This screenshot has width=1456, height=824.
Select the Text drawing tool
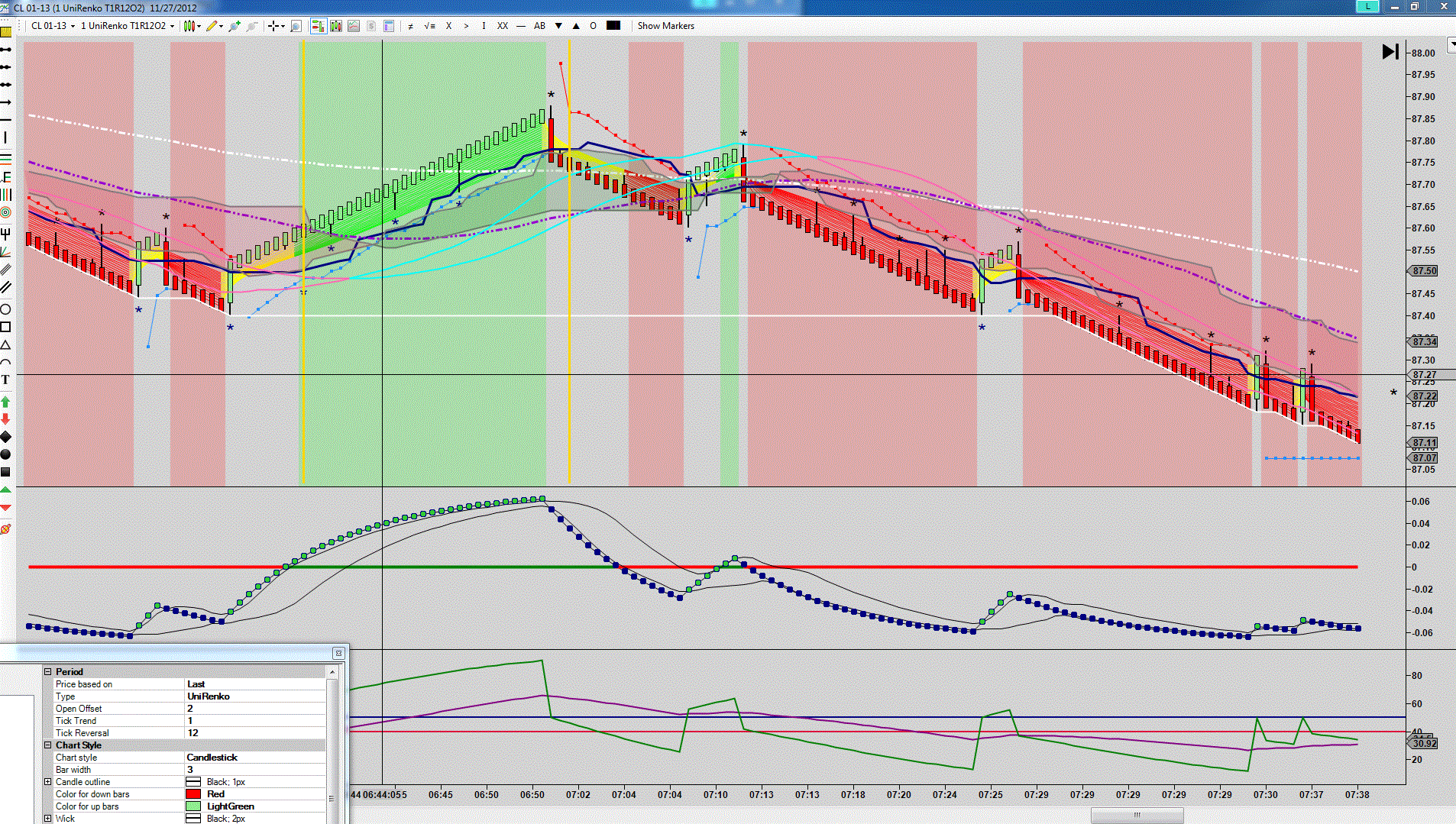pyautogui.click(x=6, y=380)
